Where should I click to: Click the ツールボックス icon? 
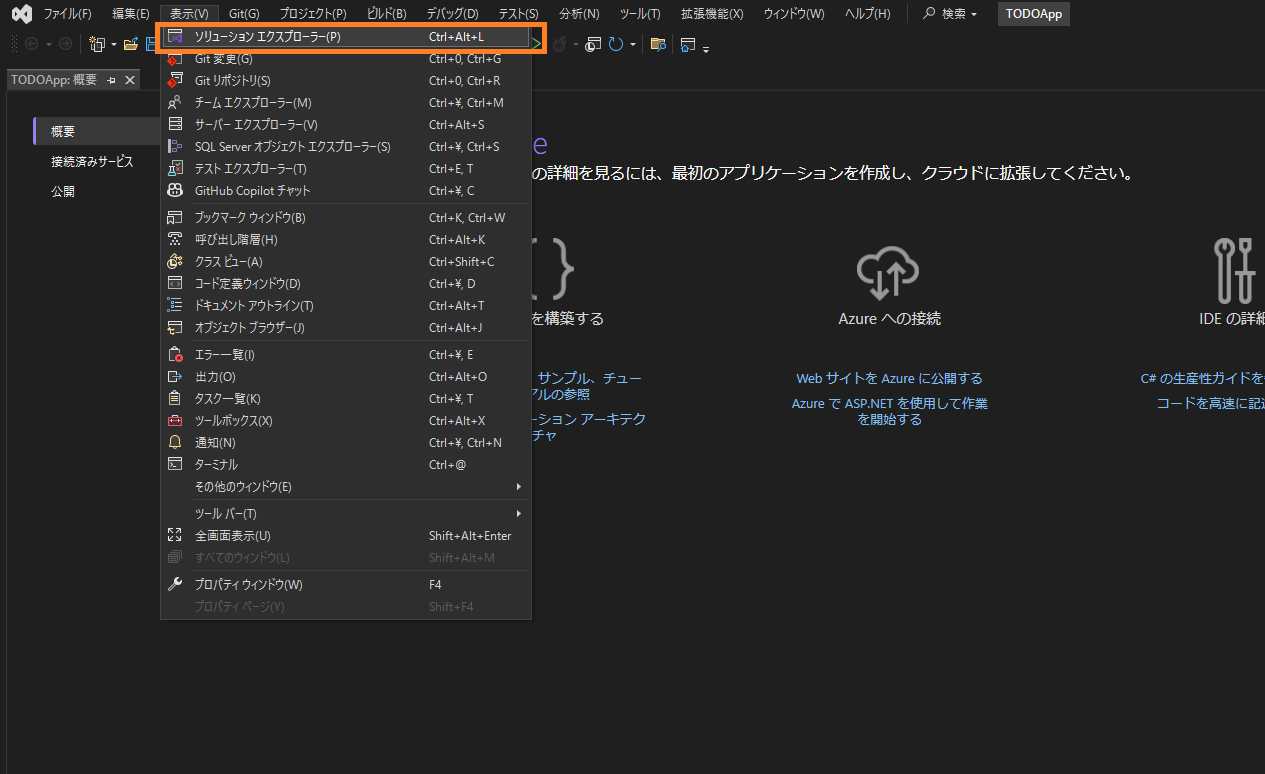tap(174, 421)
